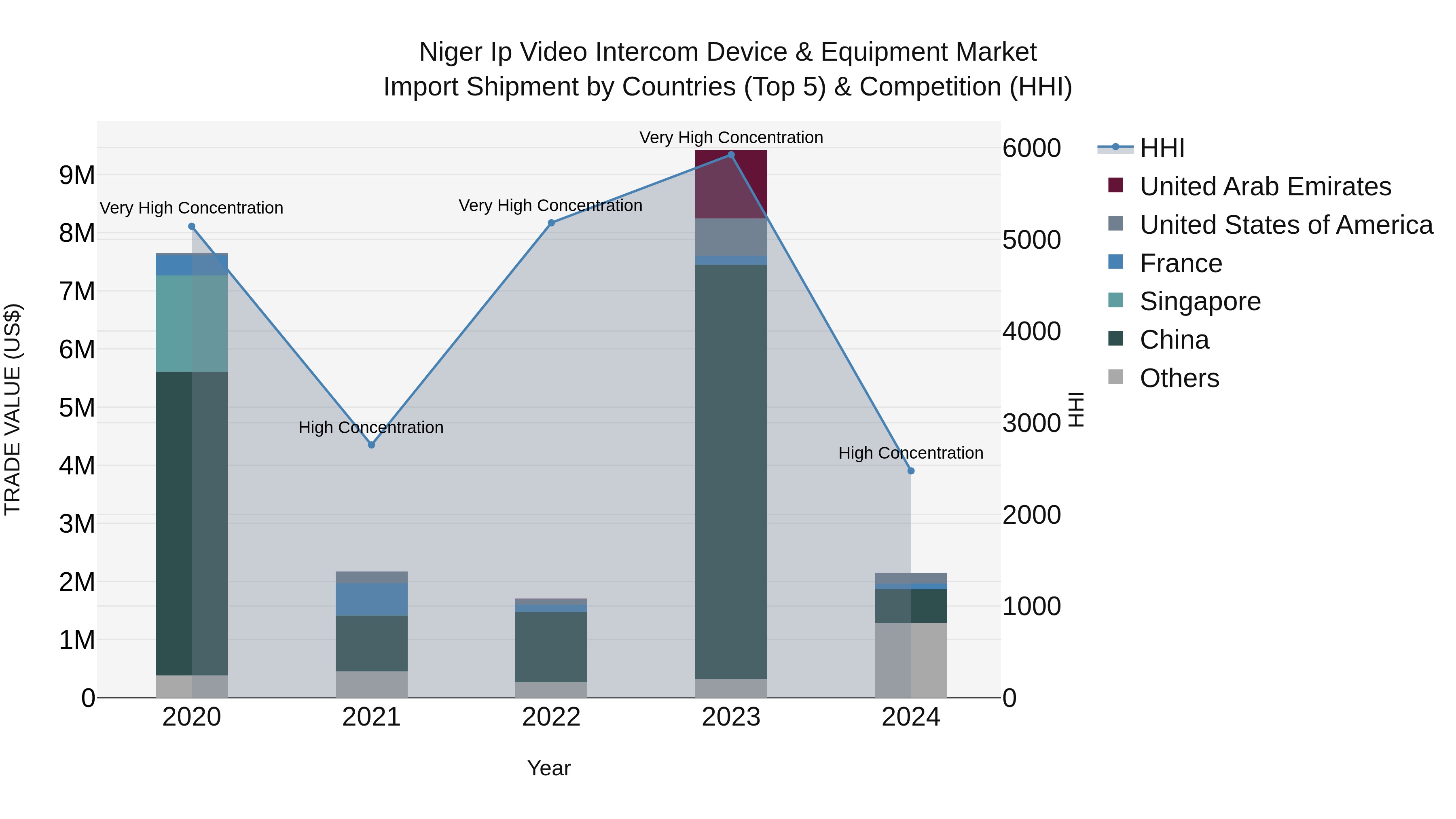Toggle the HHI legend entry

pos(1141,148)
